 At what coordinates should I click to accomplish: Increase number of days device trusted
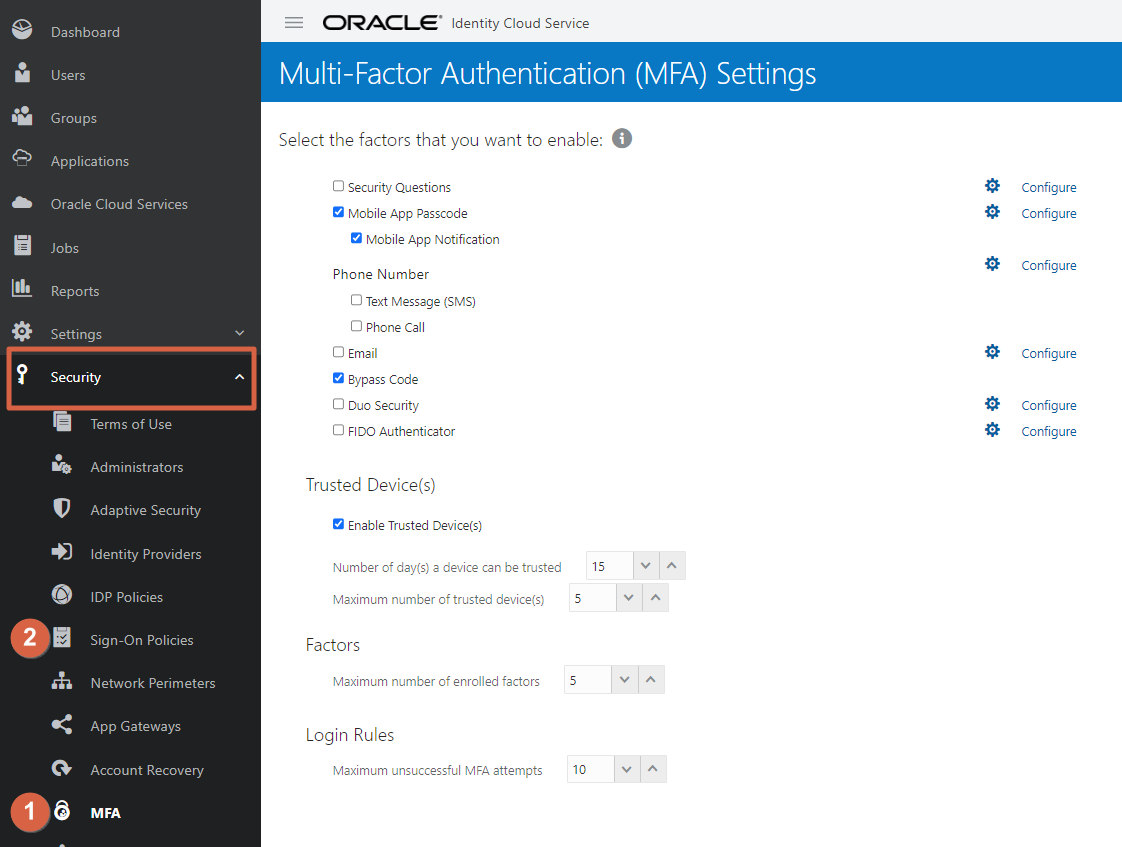(x=672, y=566)
